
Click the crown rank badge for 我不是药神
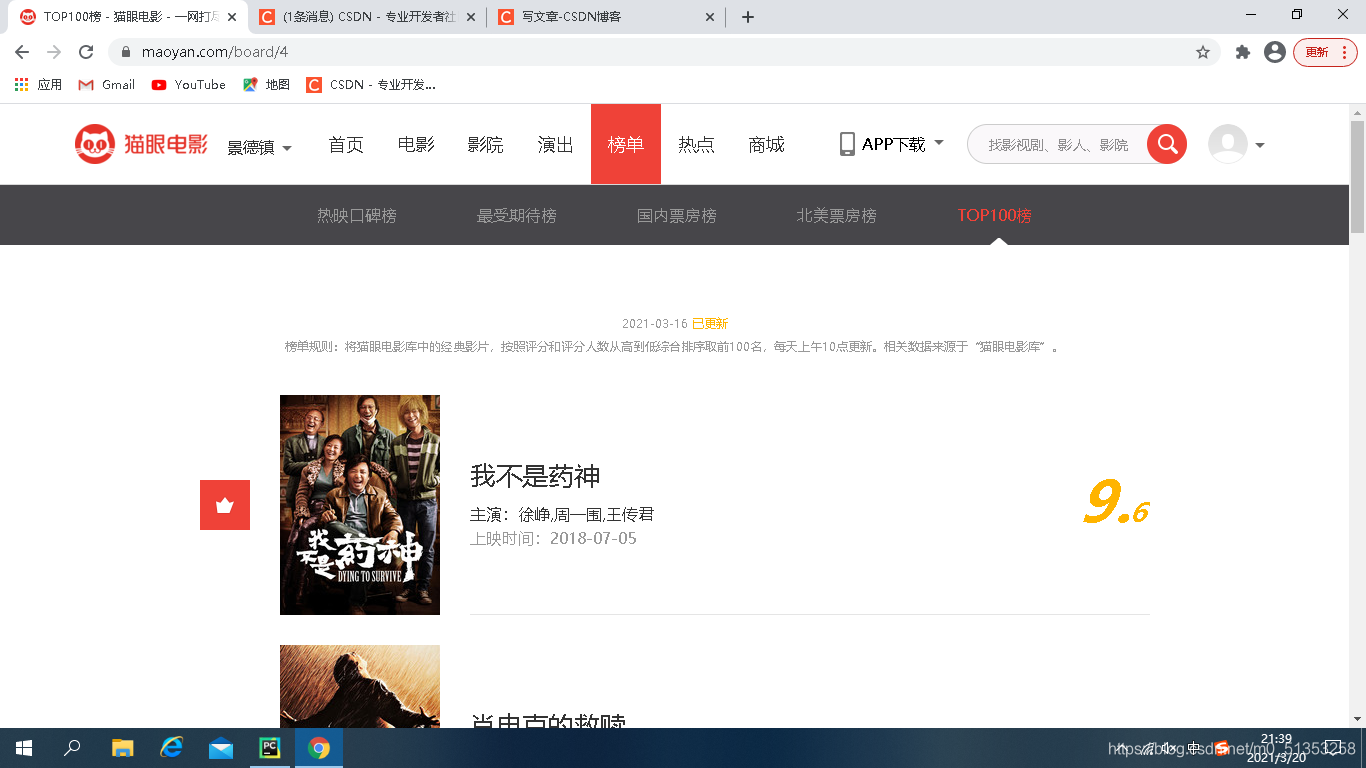point(225,505)
